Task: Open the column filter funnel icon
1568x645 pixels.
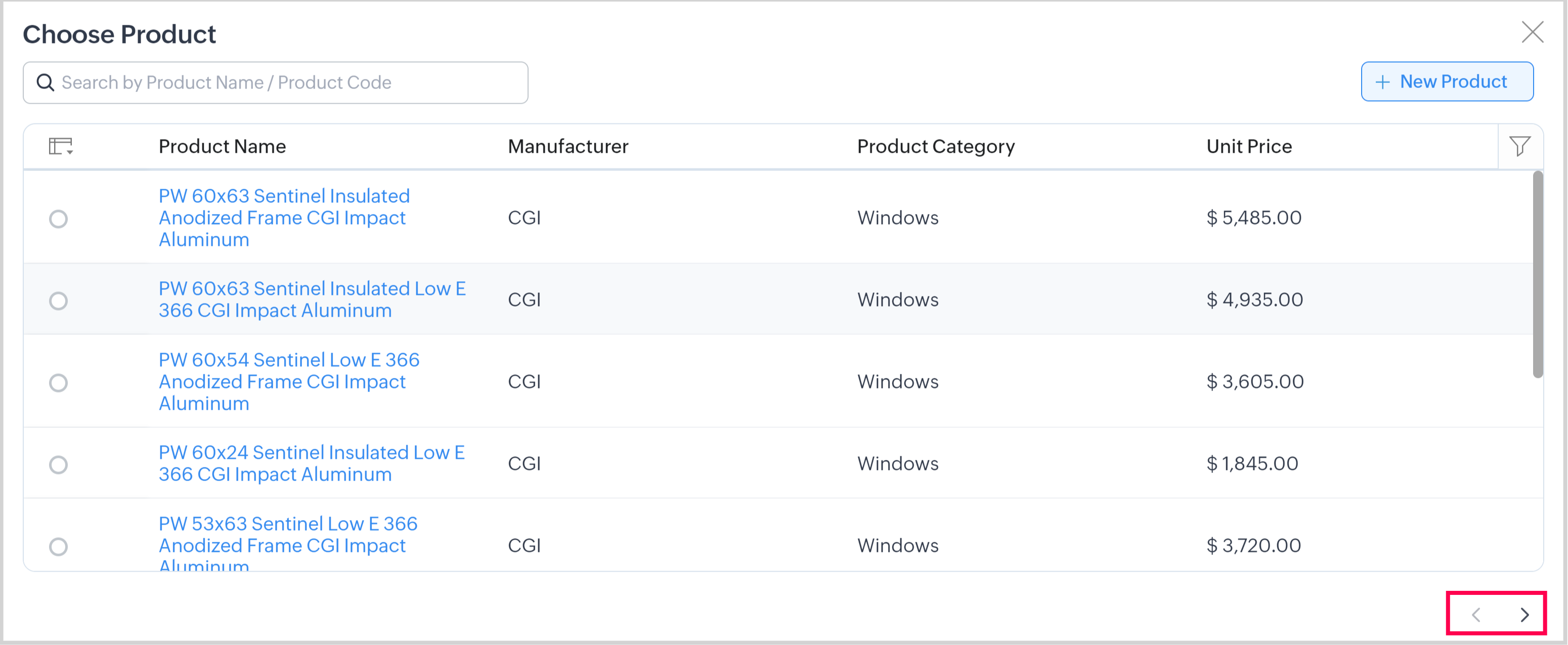Action: click(x=1519, y=146)
